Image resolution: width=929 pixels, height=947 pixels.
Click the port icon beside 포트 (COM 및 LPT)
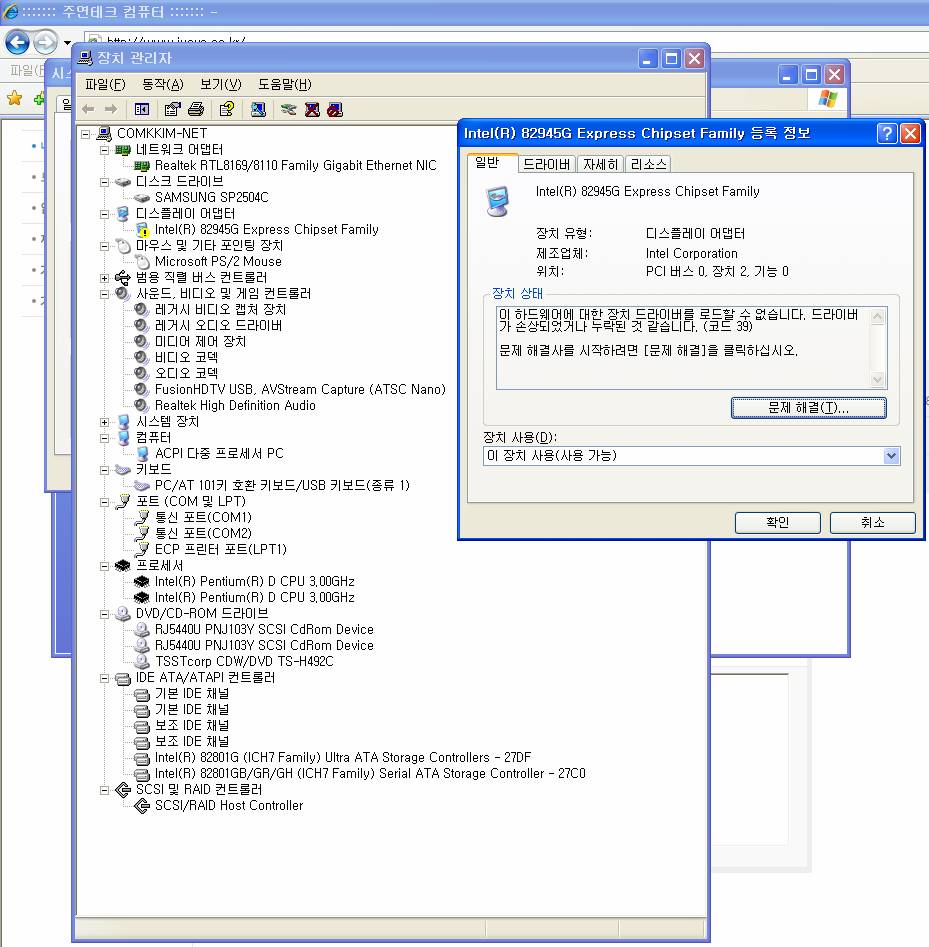click(123, 501)
